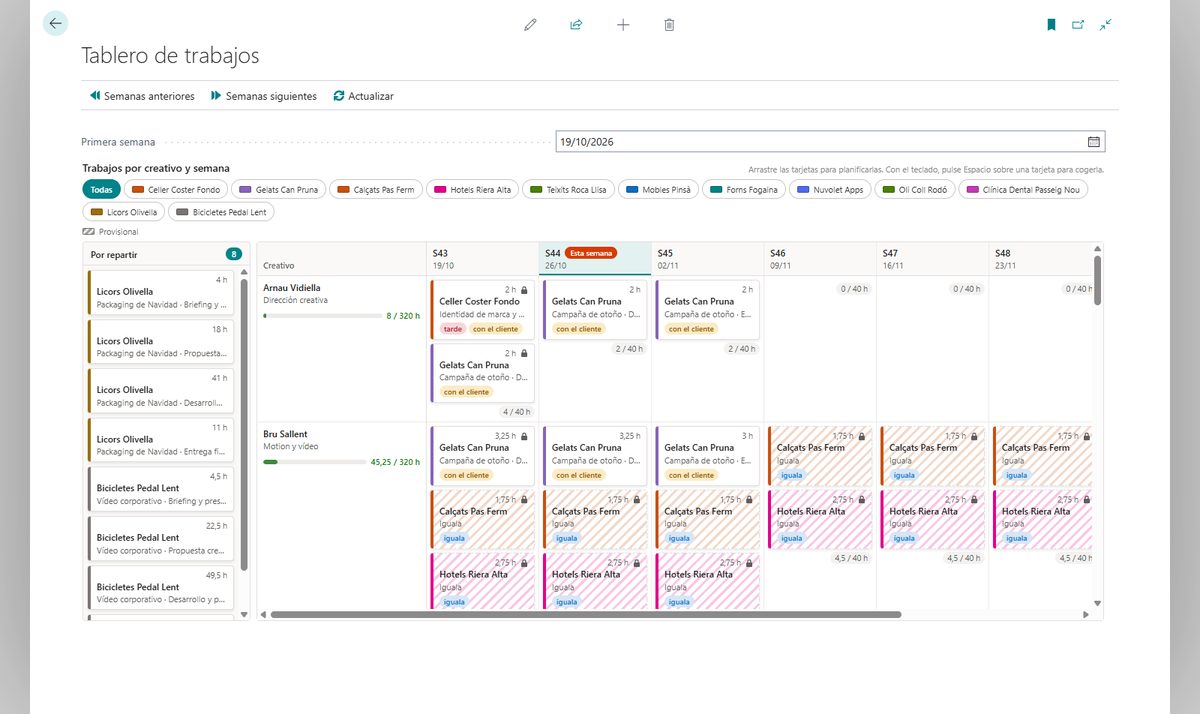The height and width of the screenshot is (714, 1200).
Task: Filter by Mobles Pinsà chip
Action: click(x=658, y=189)
